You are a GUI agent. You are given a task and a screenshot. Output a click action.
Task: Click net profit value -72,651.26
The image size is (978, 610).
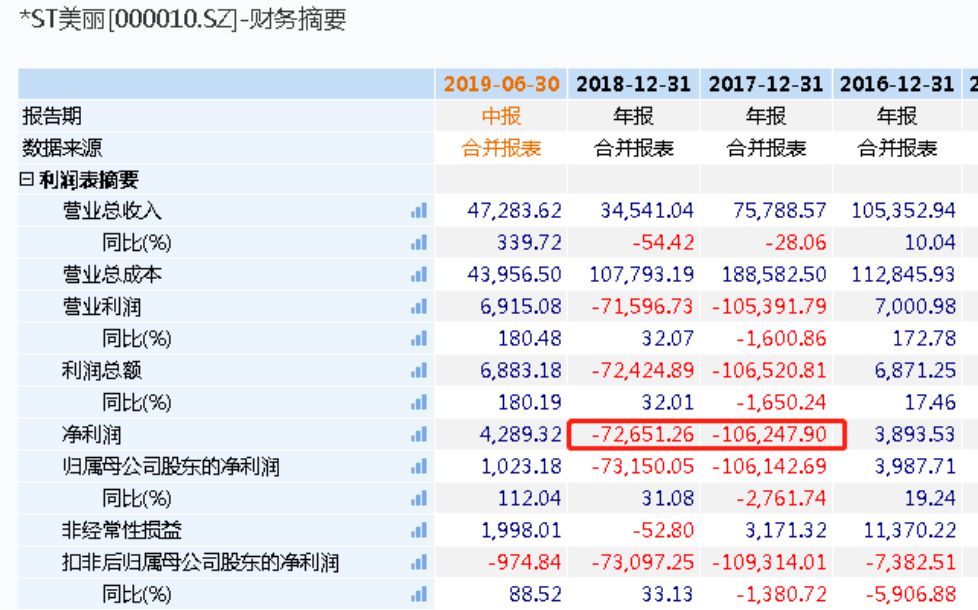(x=642, y=435)
